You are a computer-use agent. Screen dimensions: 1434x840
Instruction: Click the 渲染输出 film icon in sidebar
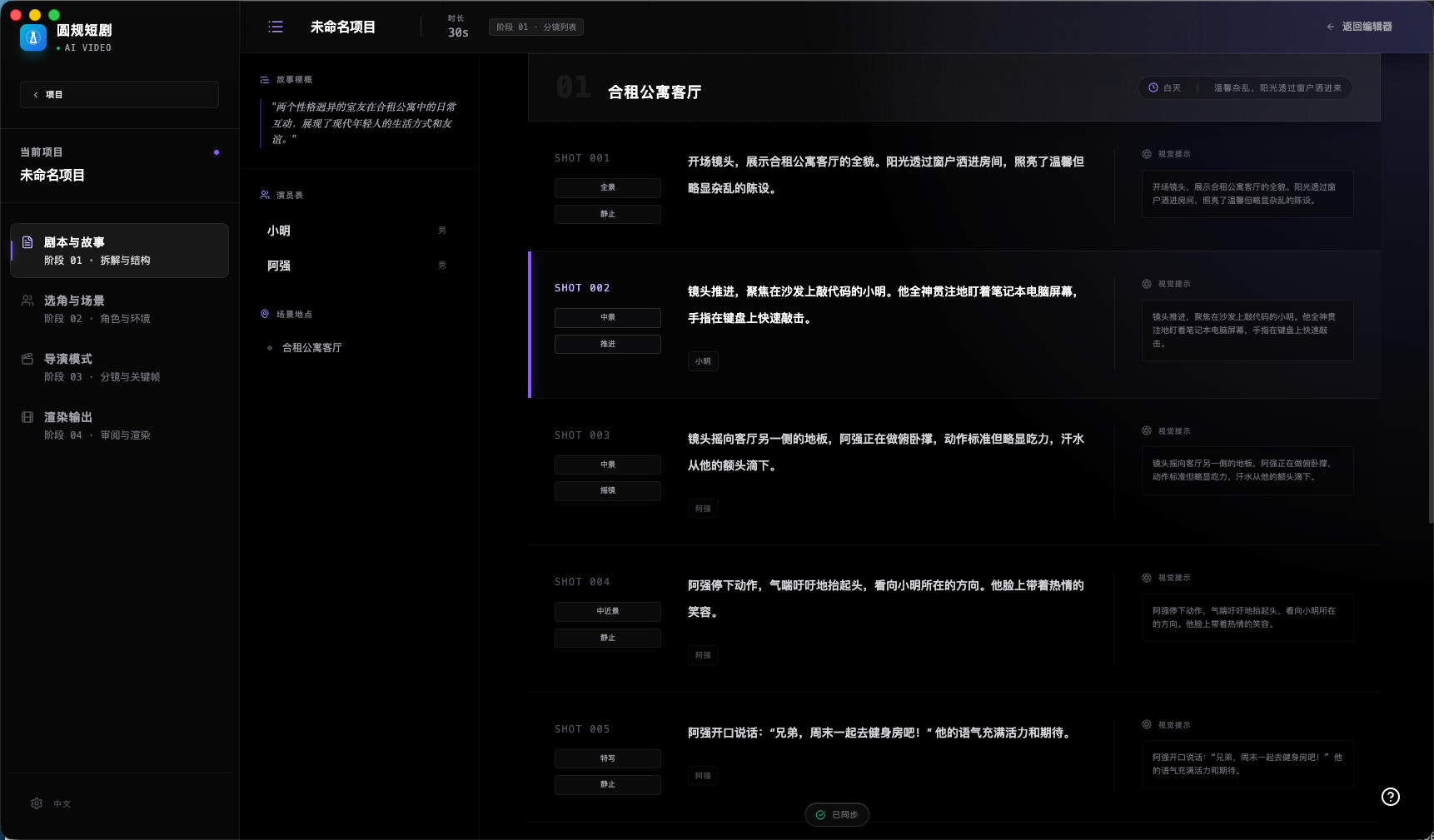click(x=27, y=417)
